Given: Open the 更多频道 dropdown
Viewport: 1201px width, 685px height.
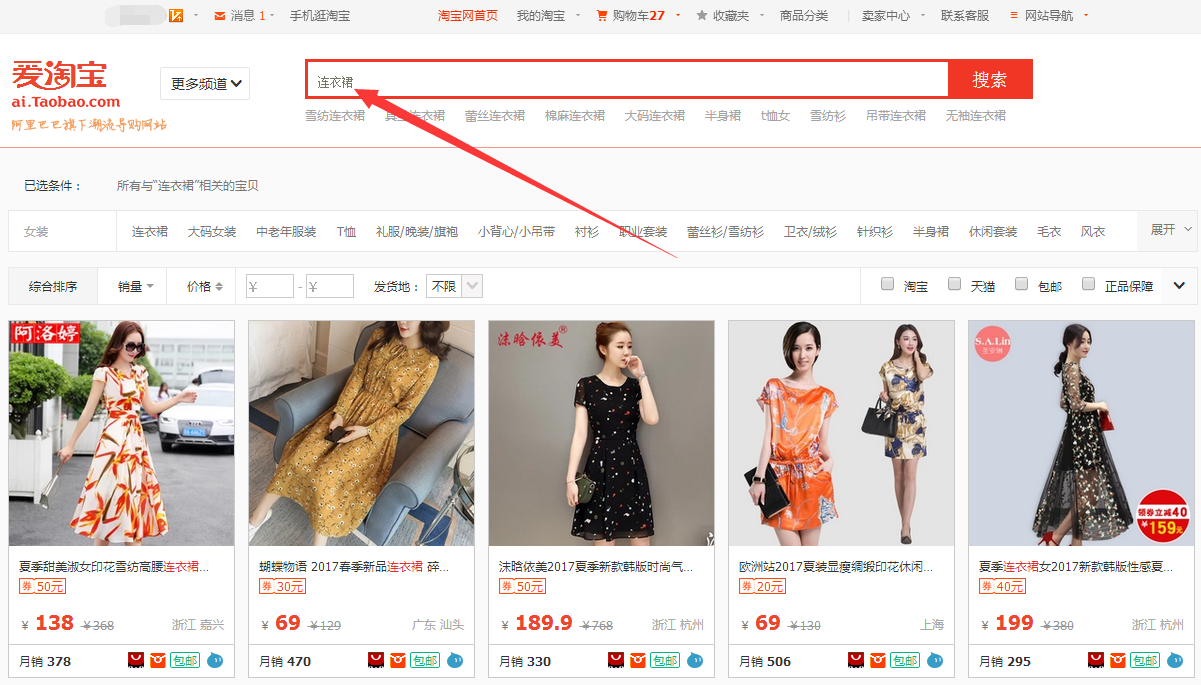Looking at the screenshot, I should (x=205, y=84).
